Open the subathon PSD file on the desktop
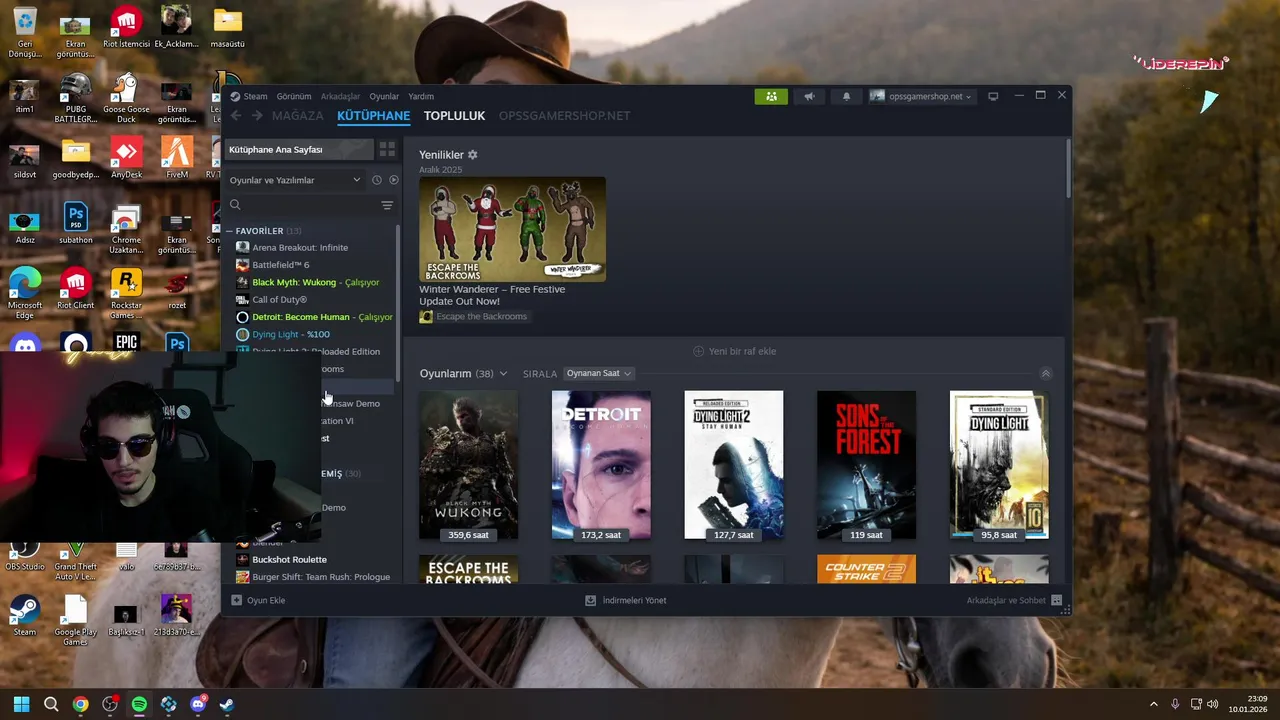Screen dimensions: 1280x720 (75, 224)
